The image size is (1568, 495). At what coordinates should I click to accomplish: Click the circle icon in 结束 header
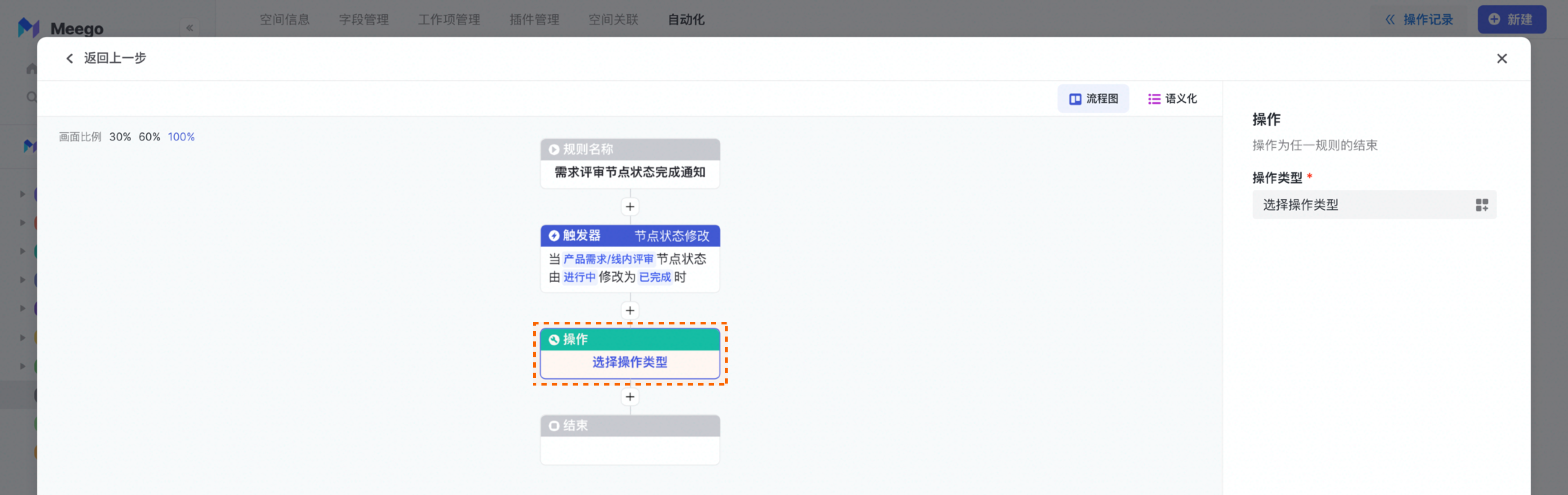pos(554,426)
